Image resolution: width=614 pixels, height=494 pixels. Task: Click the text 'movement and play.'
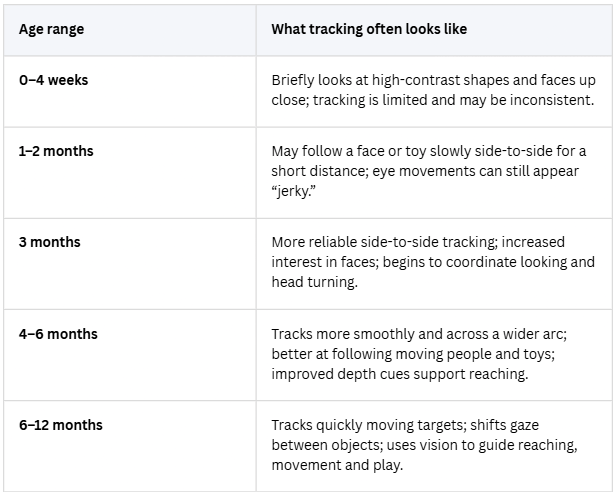pyautogui.click(x=337, y=465)
